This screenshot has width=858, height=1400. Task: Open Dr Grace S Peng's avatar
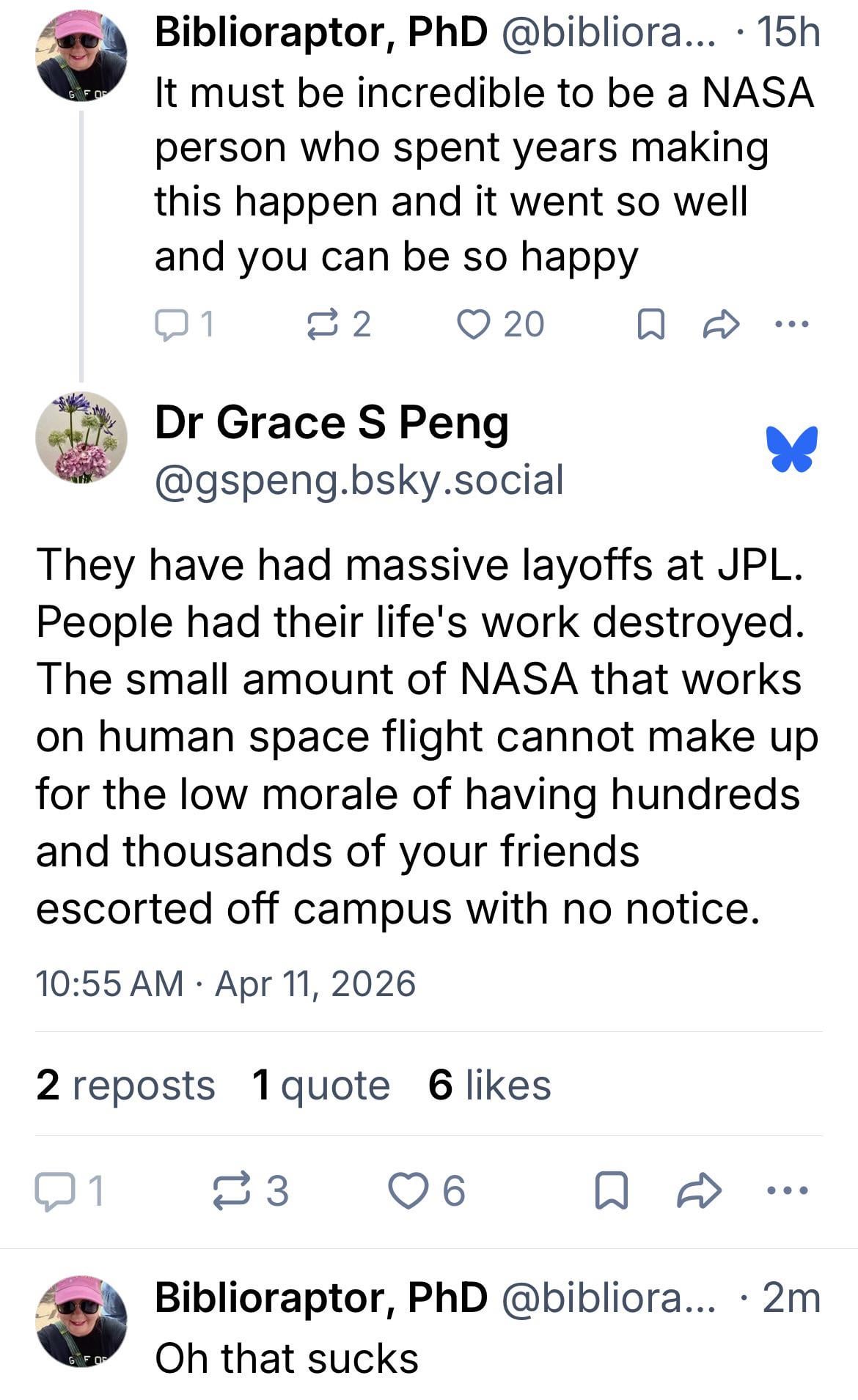pos(81,438)
